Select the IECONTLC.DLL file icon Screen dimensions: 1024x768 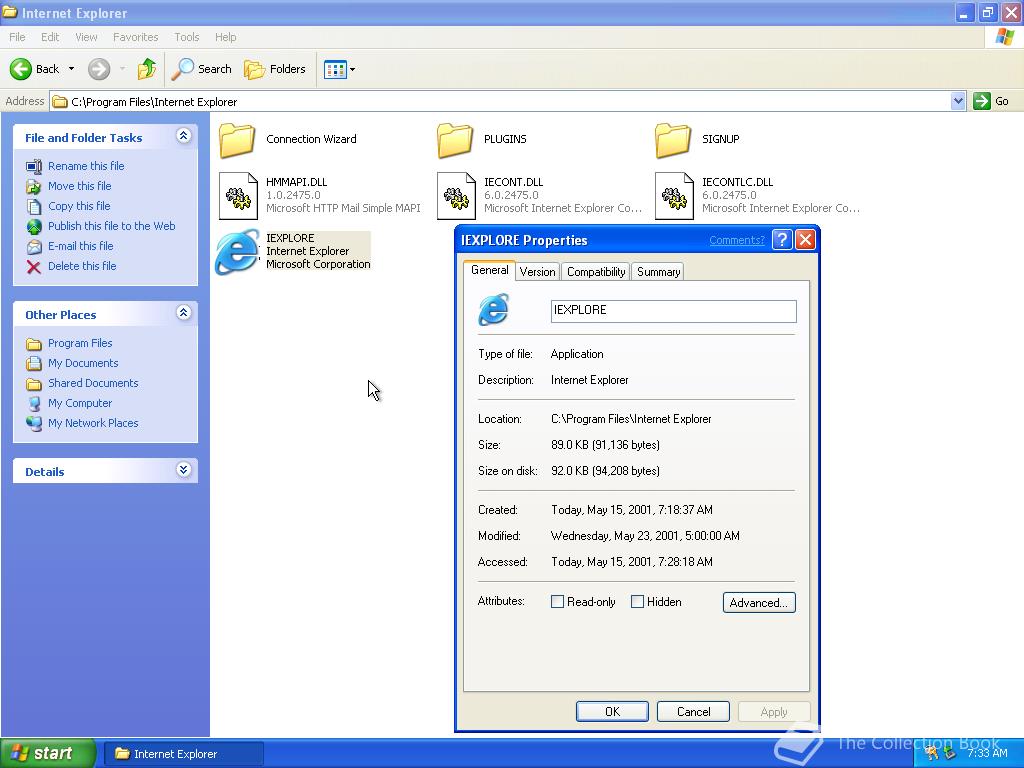[x=674, y=196]
